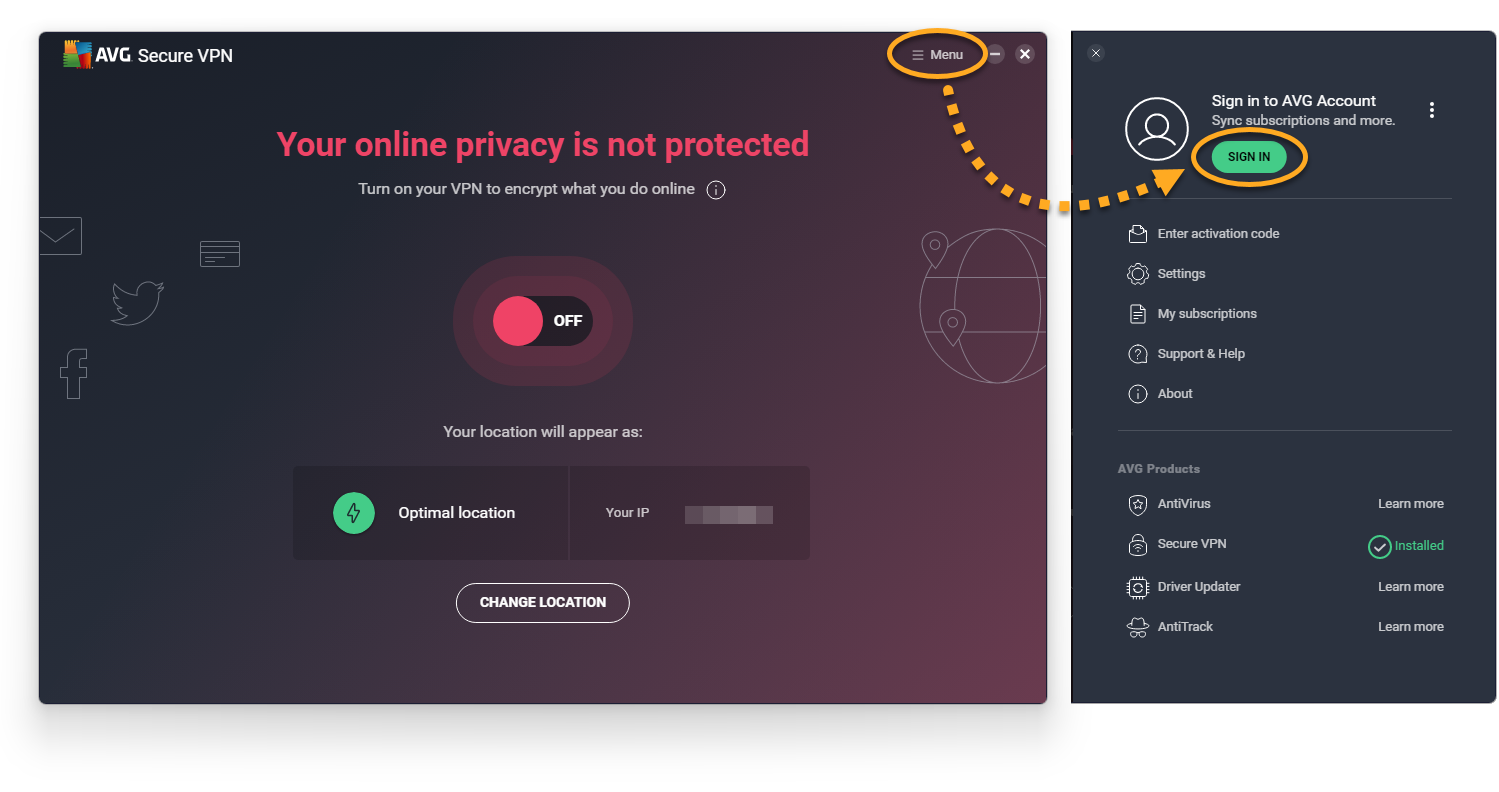Screen dimensions: 1499x792
Task: Click the info icon beside VPN description
Action: pos(716,190)
